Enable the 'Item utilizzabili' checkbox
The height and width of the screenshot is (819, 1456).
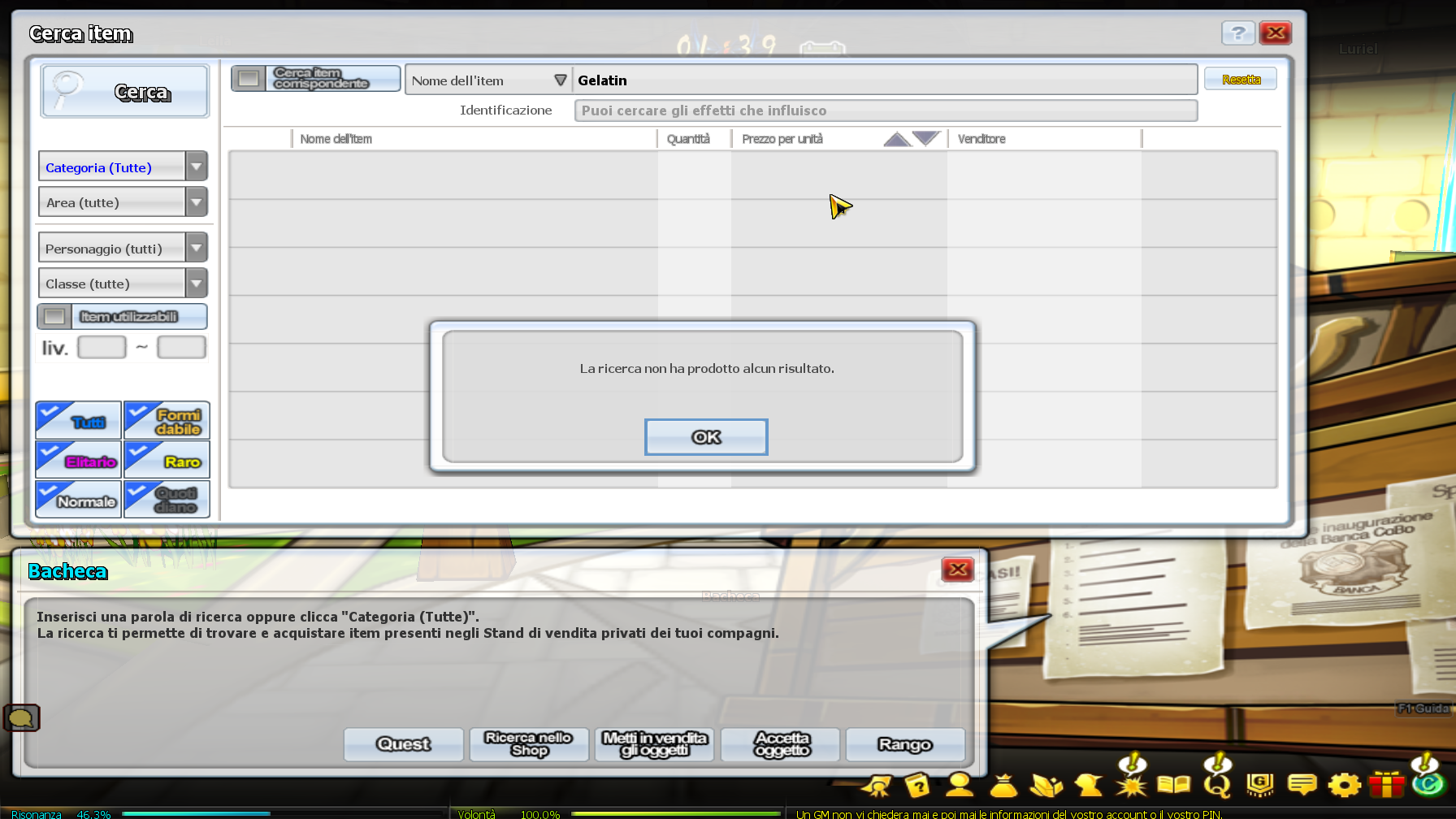54,316
